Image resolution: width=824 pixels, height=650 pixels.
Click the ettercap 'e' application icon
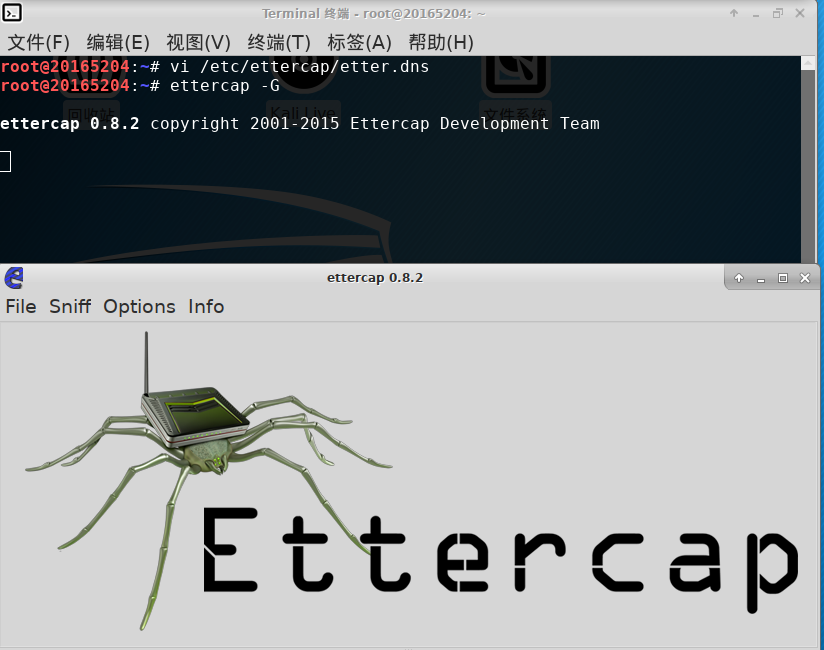pos(14,277)
